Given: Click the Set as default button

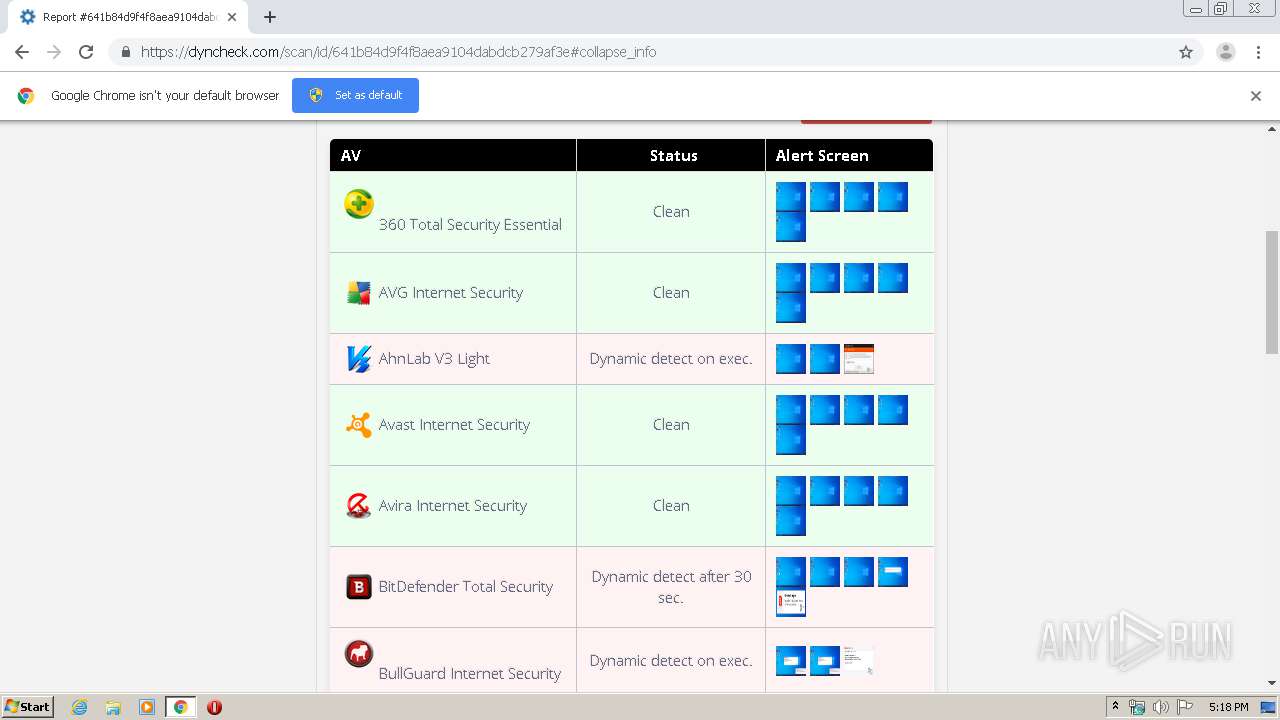Looking at the screenshot, I should 355,95.
